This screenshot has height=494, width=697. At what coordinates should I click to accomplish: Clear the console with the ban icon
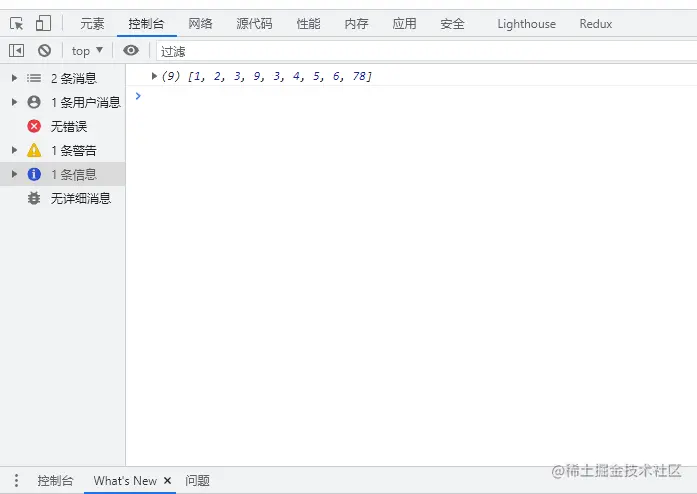(x=44, y=51)
